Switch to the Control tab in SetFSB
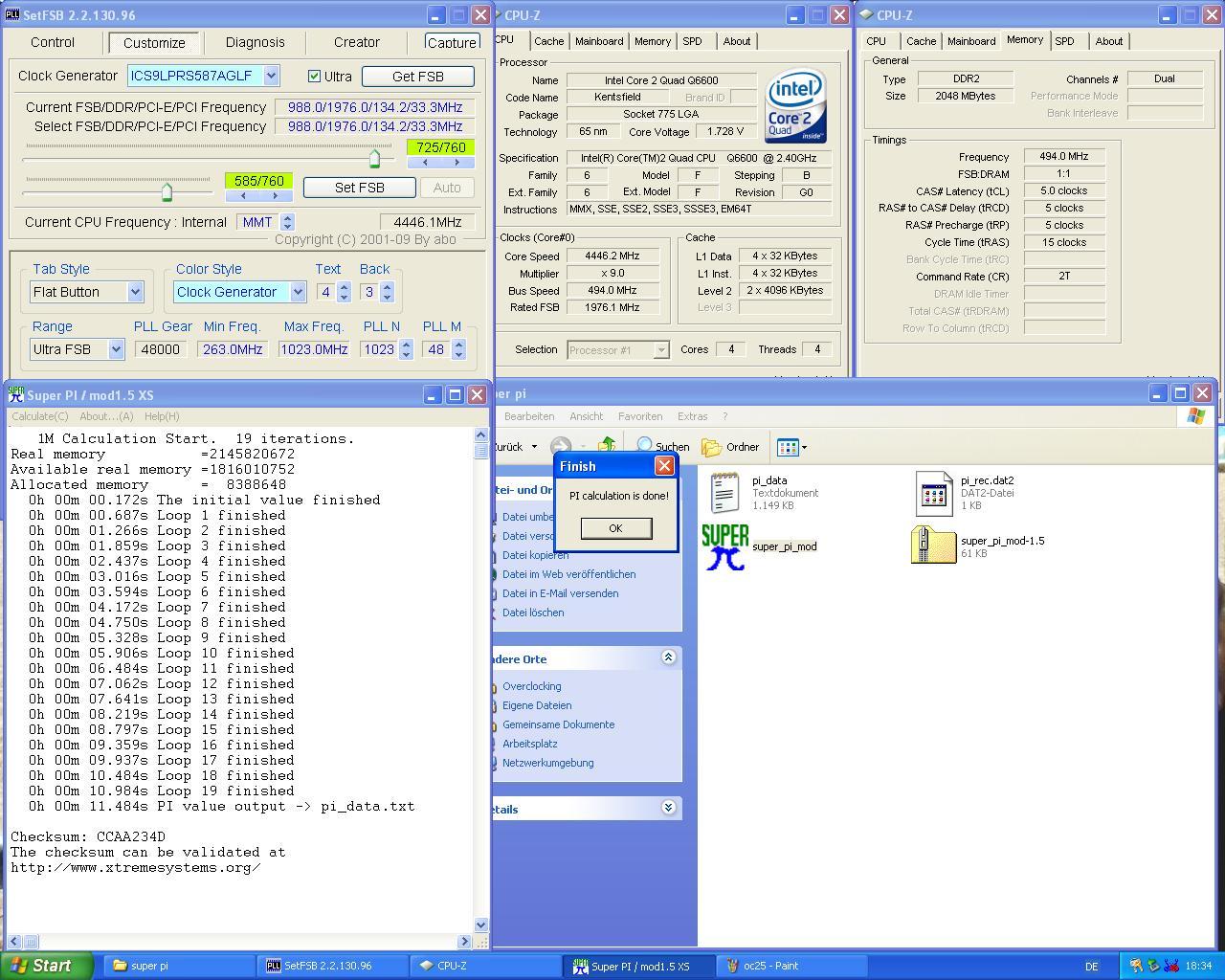 coord(53,42)
